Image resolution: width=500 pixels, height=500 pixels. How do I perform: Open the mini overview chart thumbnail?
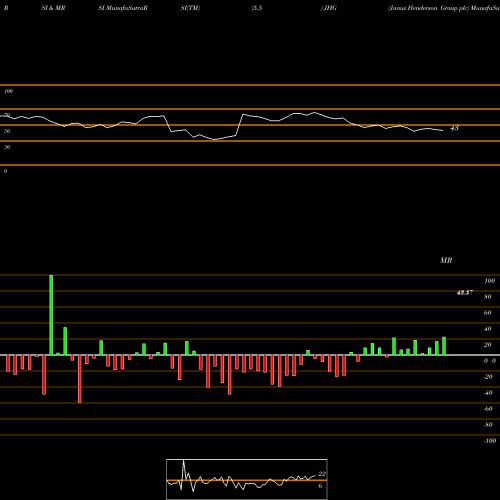click(247, 479)
